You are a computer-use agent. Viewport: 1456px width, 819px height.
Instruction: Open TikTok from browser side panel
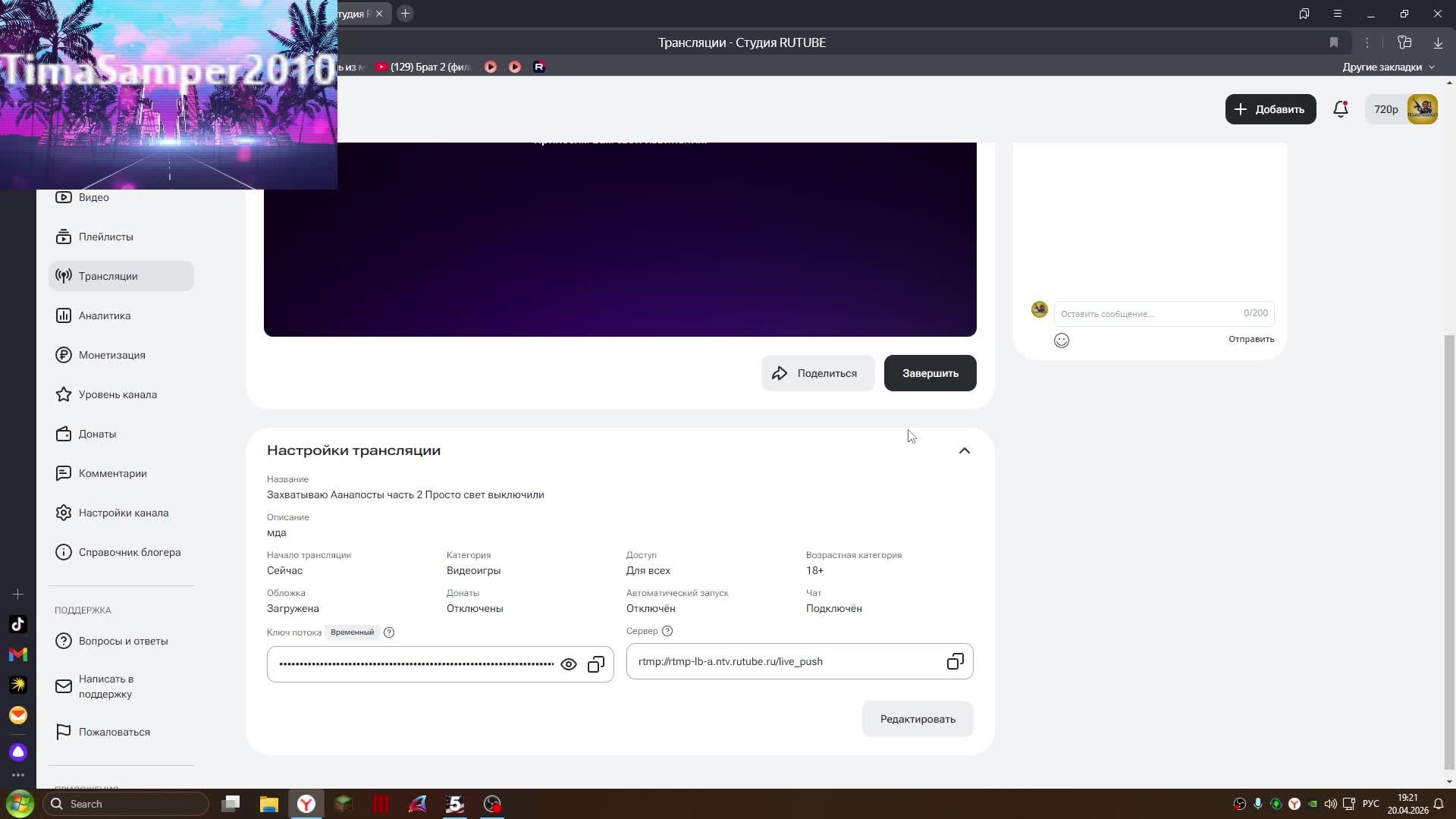pos(18,624)
